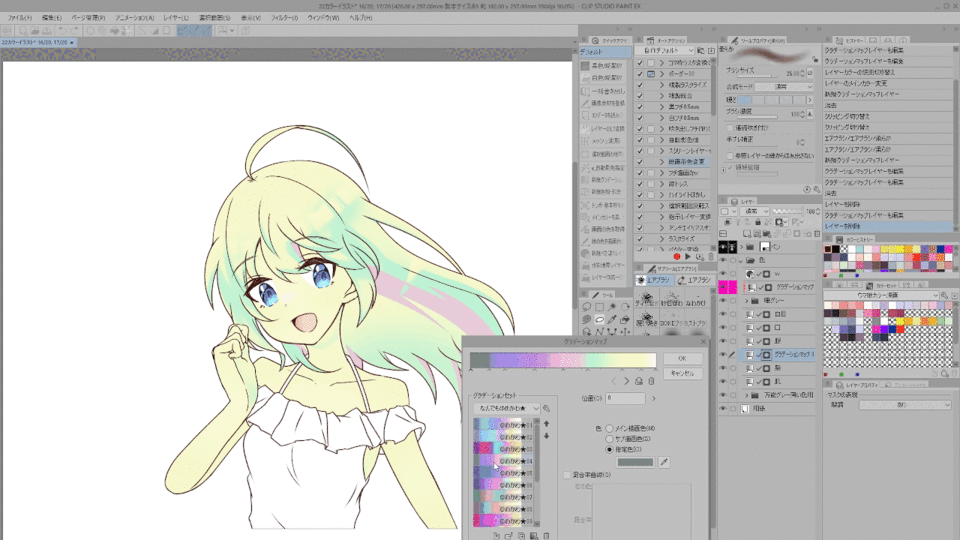Click the キャンセル button
Viewport: 960px width, 540px height.
[681, 372]
